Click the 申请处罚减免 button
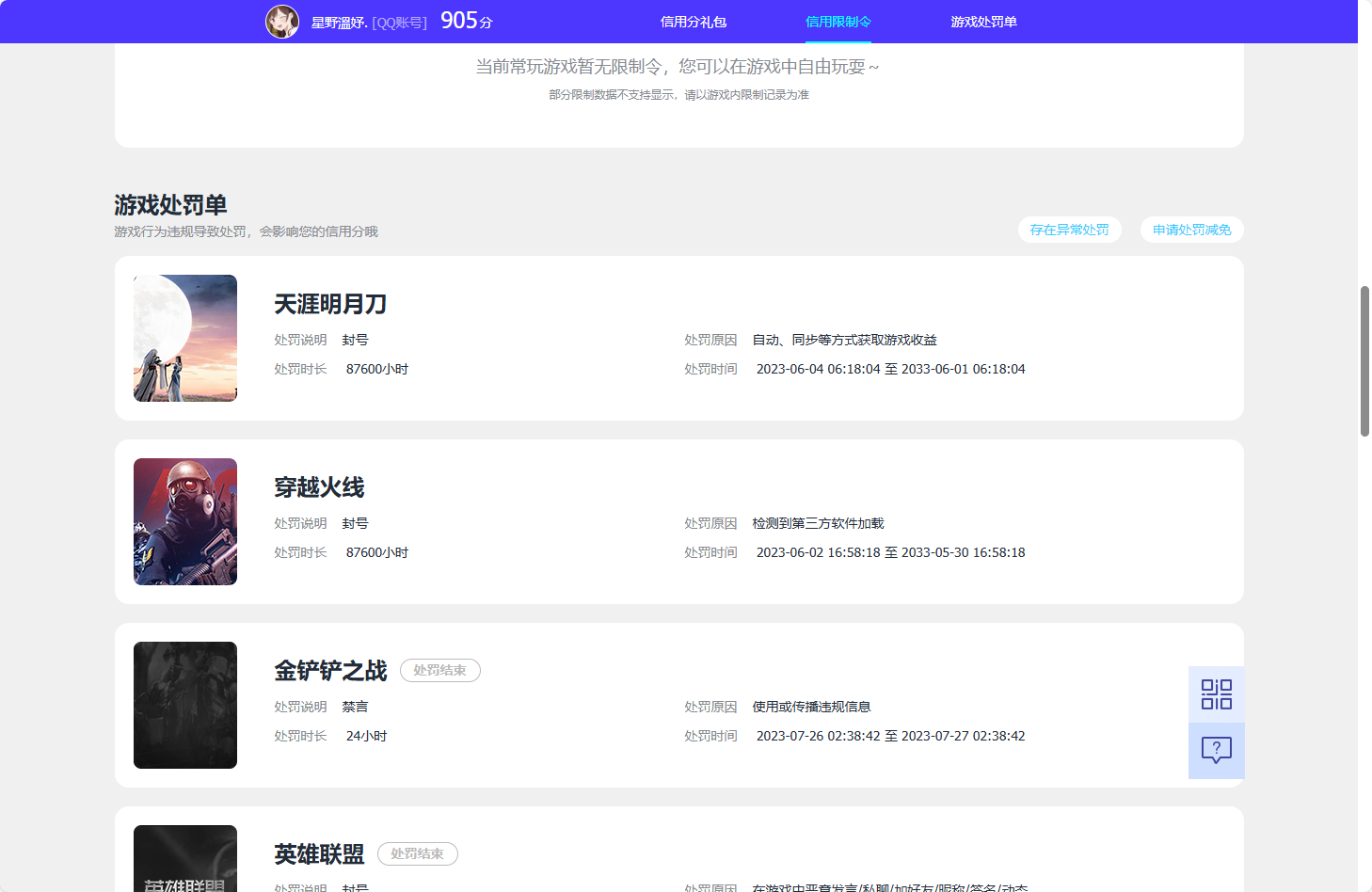 tap(1191, 230)
